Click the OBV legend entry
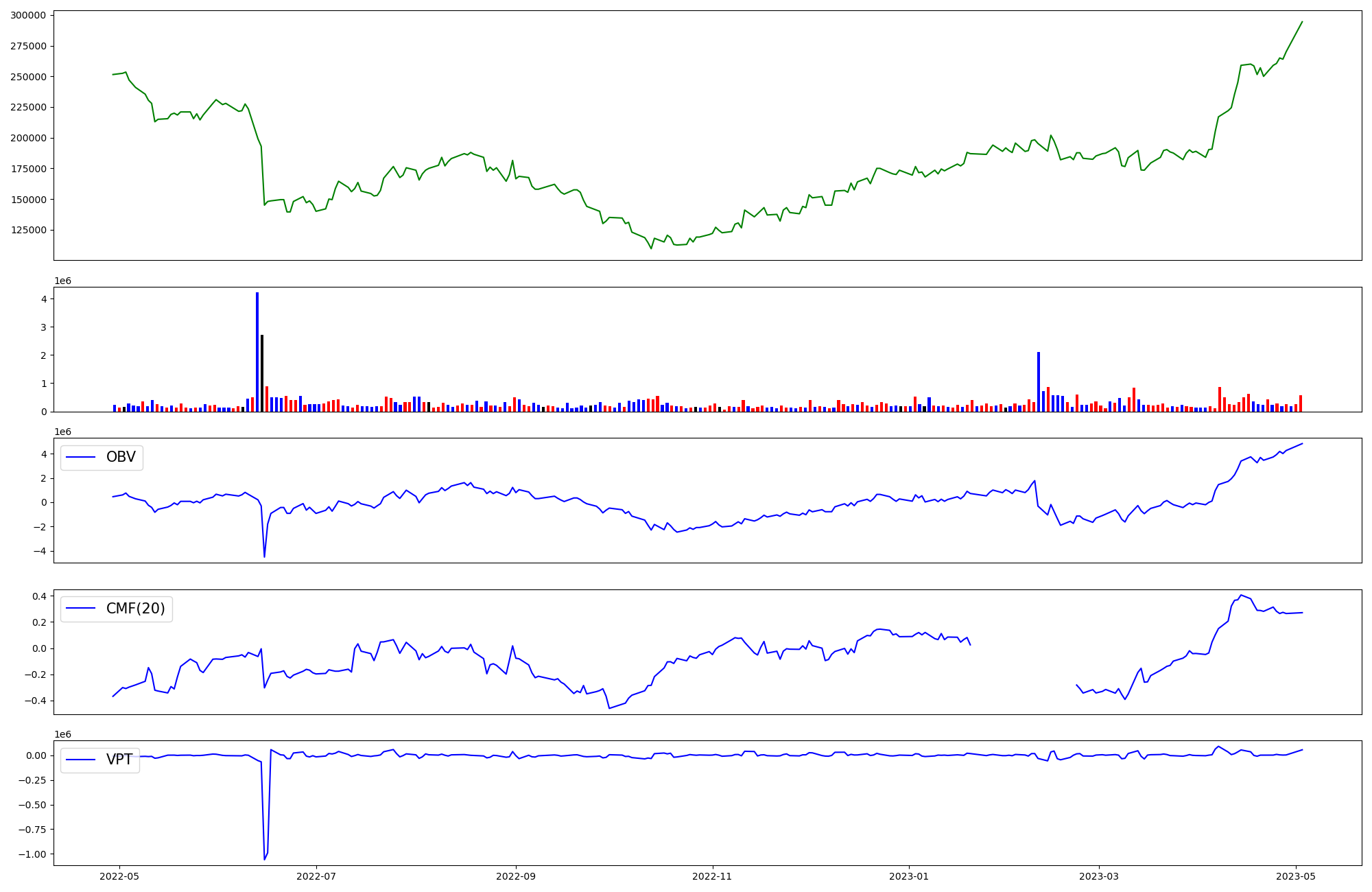This screenshot has width=1372, height=892. tap(103, 458)
